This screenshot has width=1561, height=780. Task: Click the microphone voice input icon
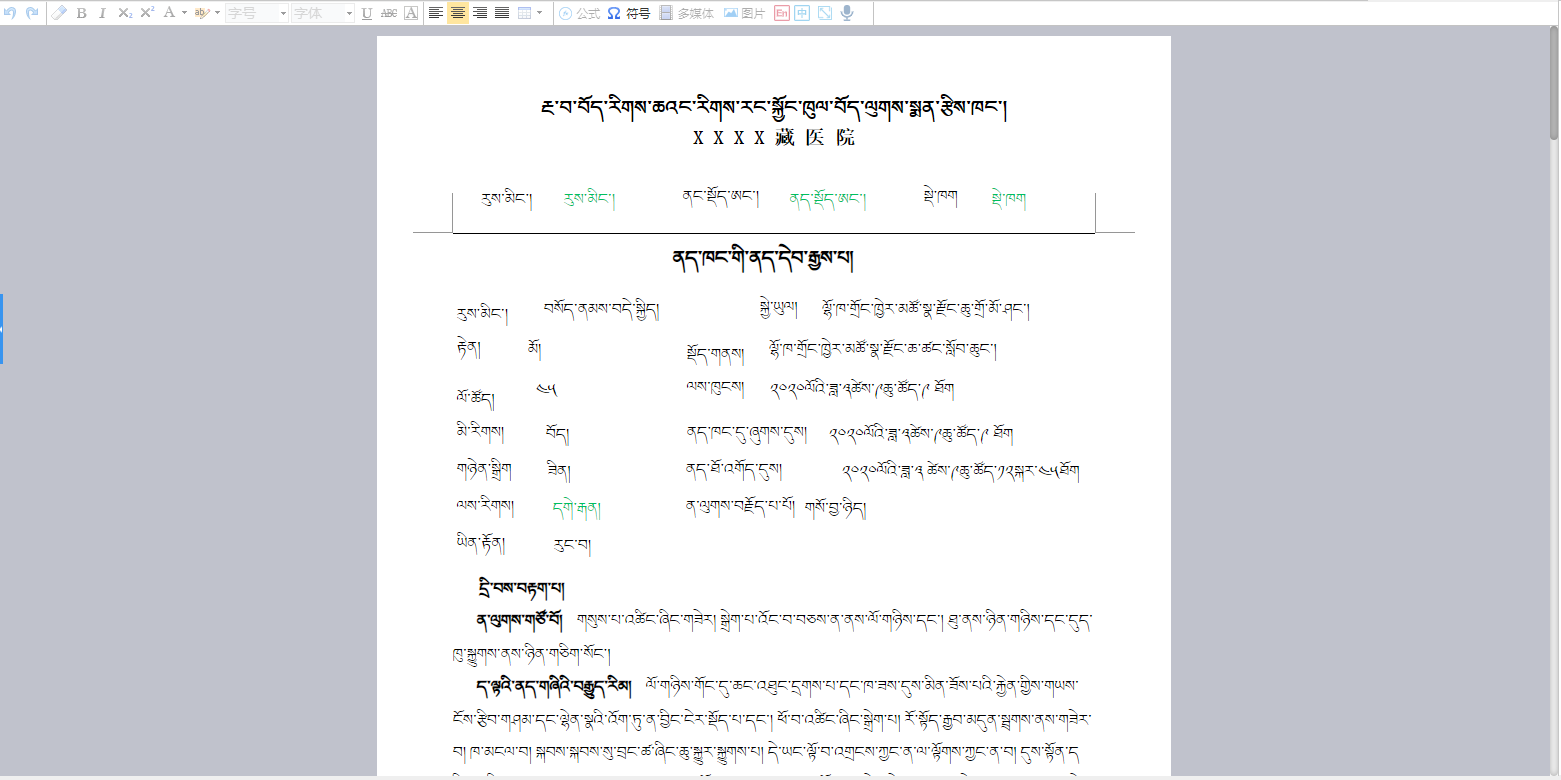click(847, 13)
